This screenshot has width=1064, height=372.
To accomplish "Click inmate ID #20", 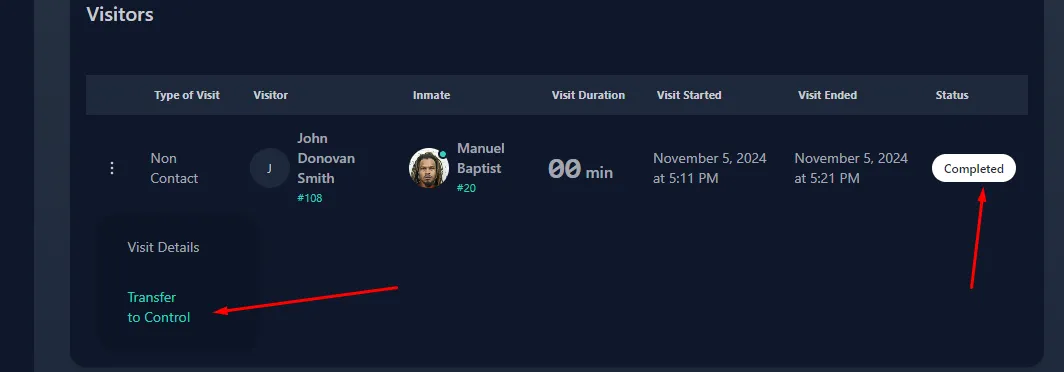I will [x=466, y=188].
